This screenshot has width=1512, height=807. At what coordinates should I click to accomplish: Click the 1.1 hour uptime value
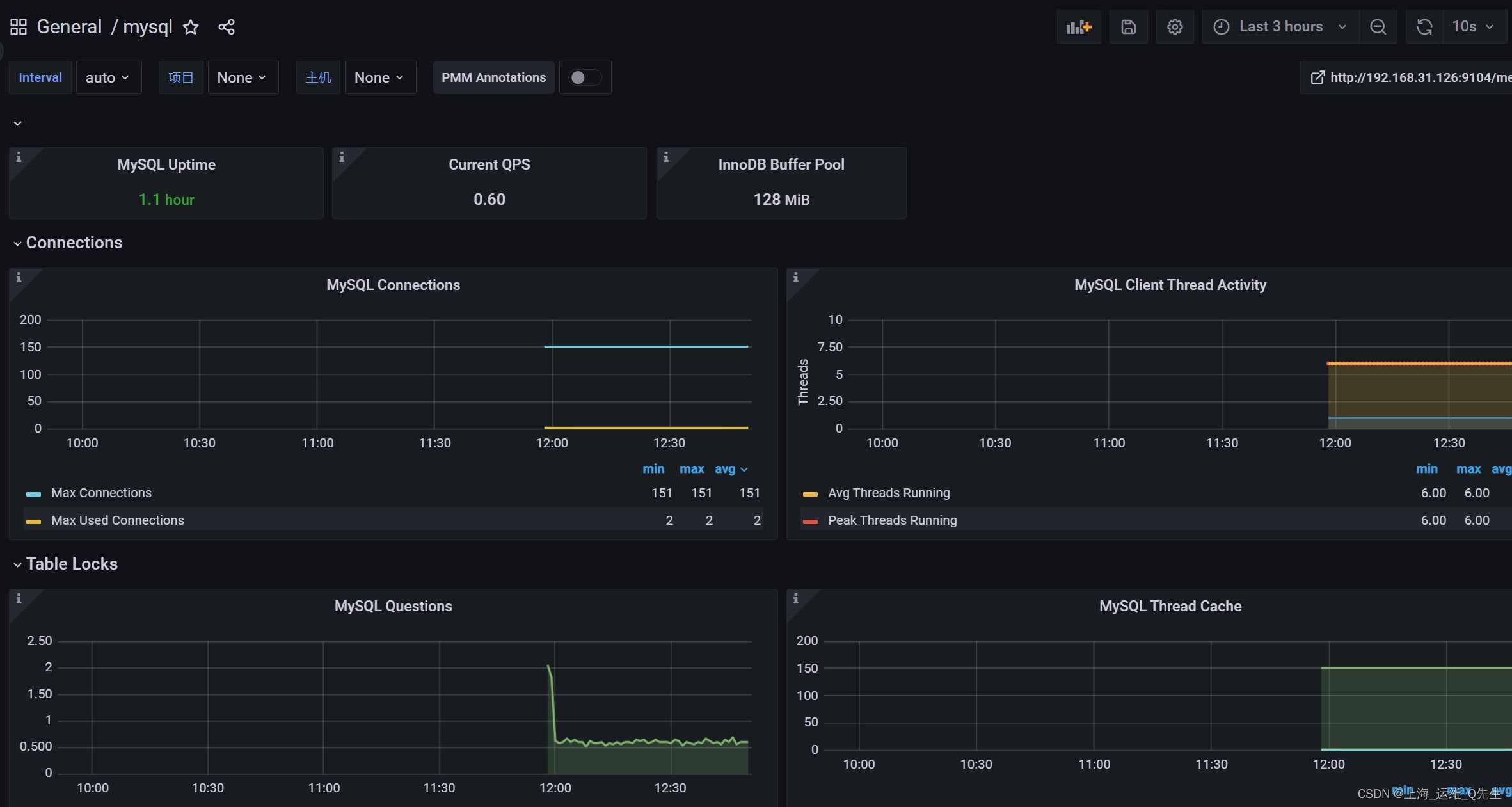click(166, 200)
